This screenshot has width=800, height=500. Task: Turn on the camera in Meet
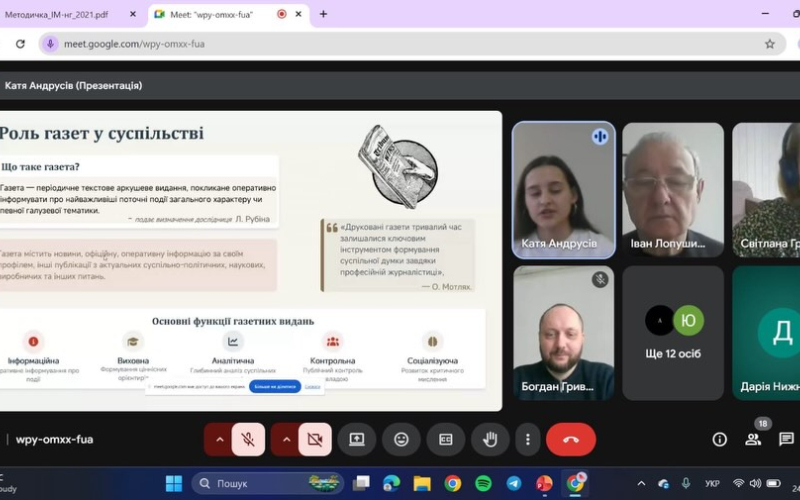point(315,439)
